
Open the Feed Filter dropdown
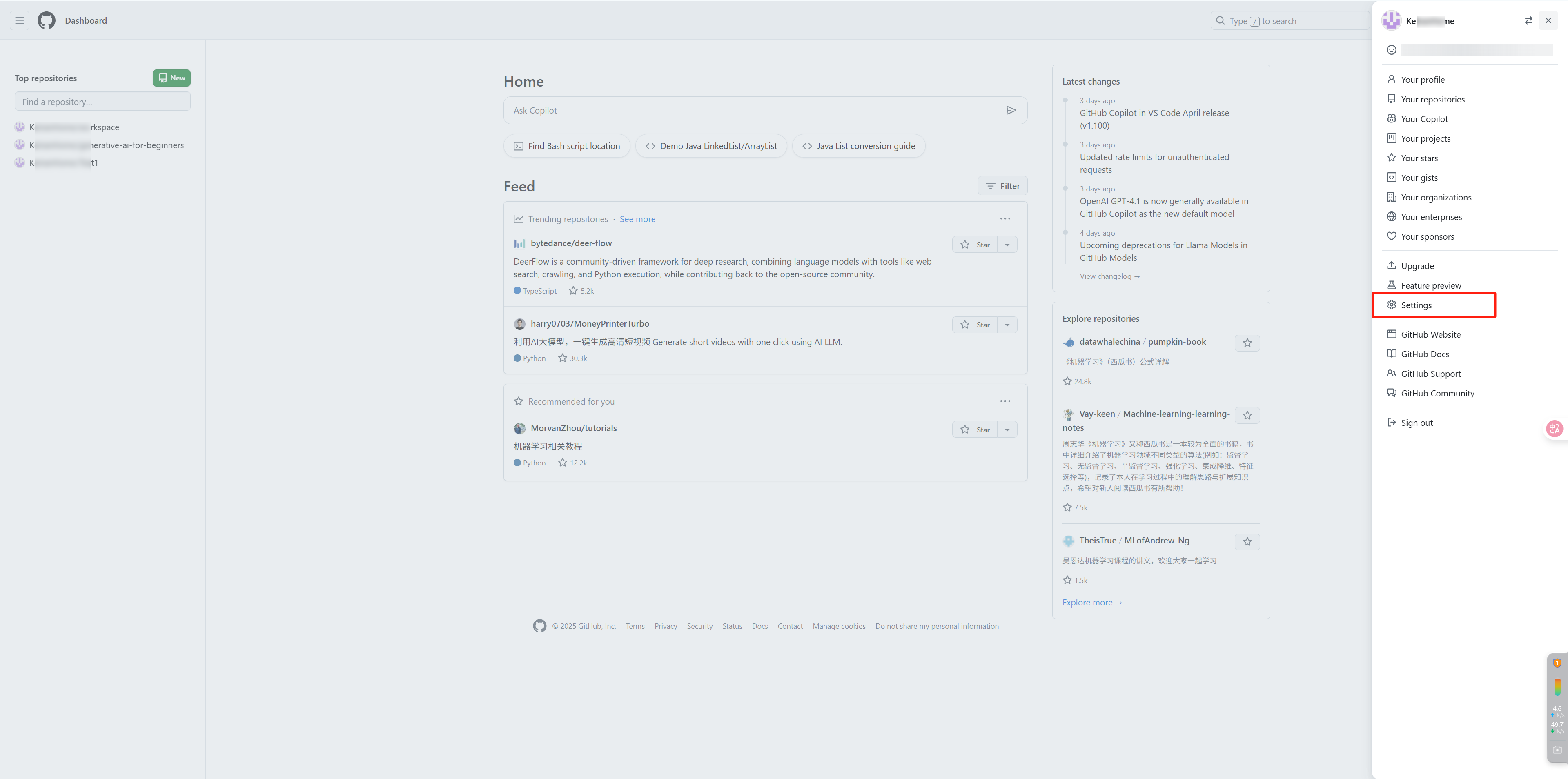pyautogui.click(x=1002, y=186)
